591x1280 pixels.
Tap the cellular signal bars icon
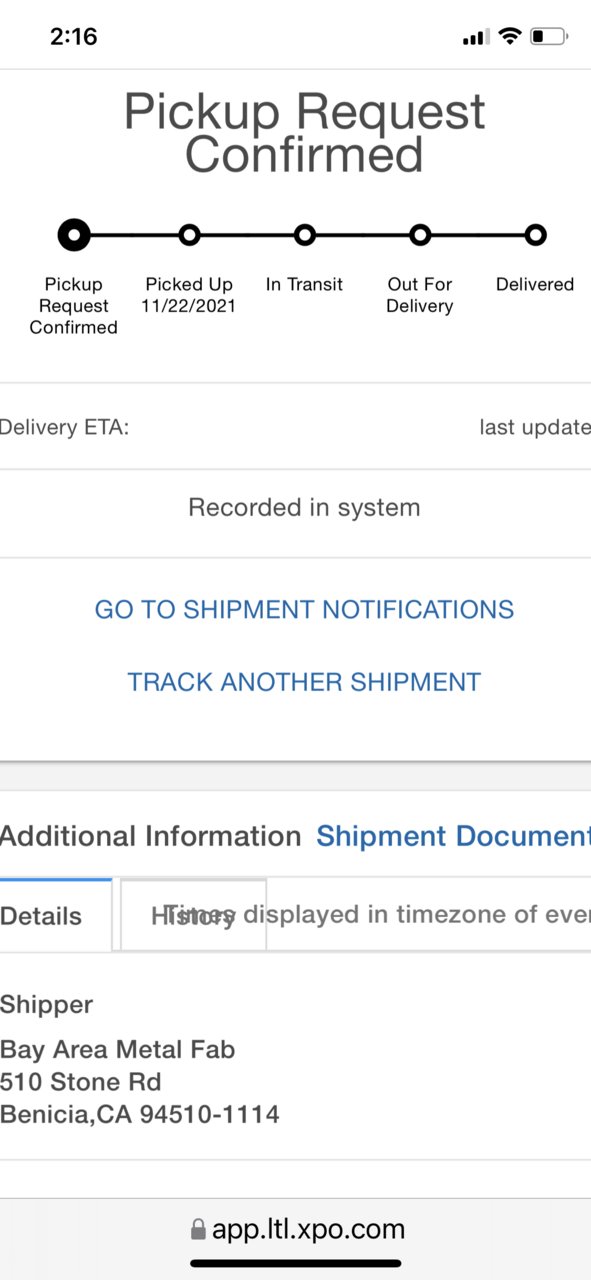475,38
